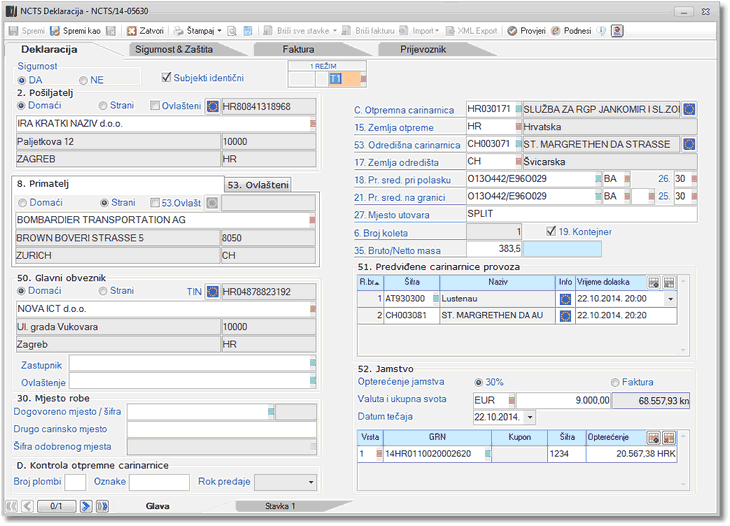Open Rok predaje dropdown

point(311,482)
